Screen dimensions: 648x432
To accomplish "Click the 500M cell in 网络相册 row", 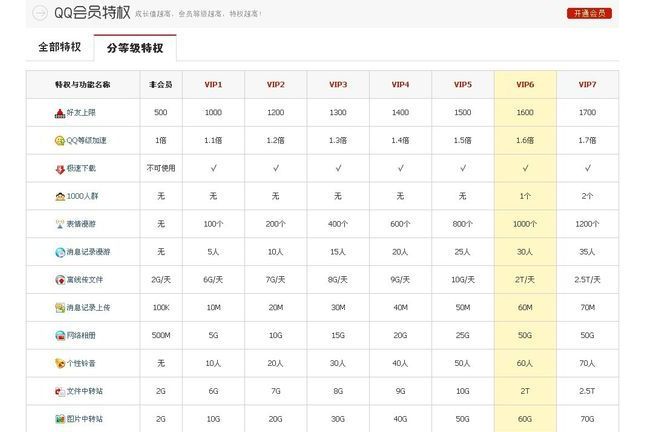I will 161,335.
